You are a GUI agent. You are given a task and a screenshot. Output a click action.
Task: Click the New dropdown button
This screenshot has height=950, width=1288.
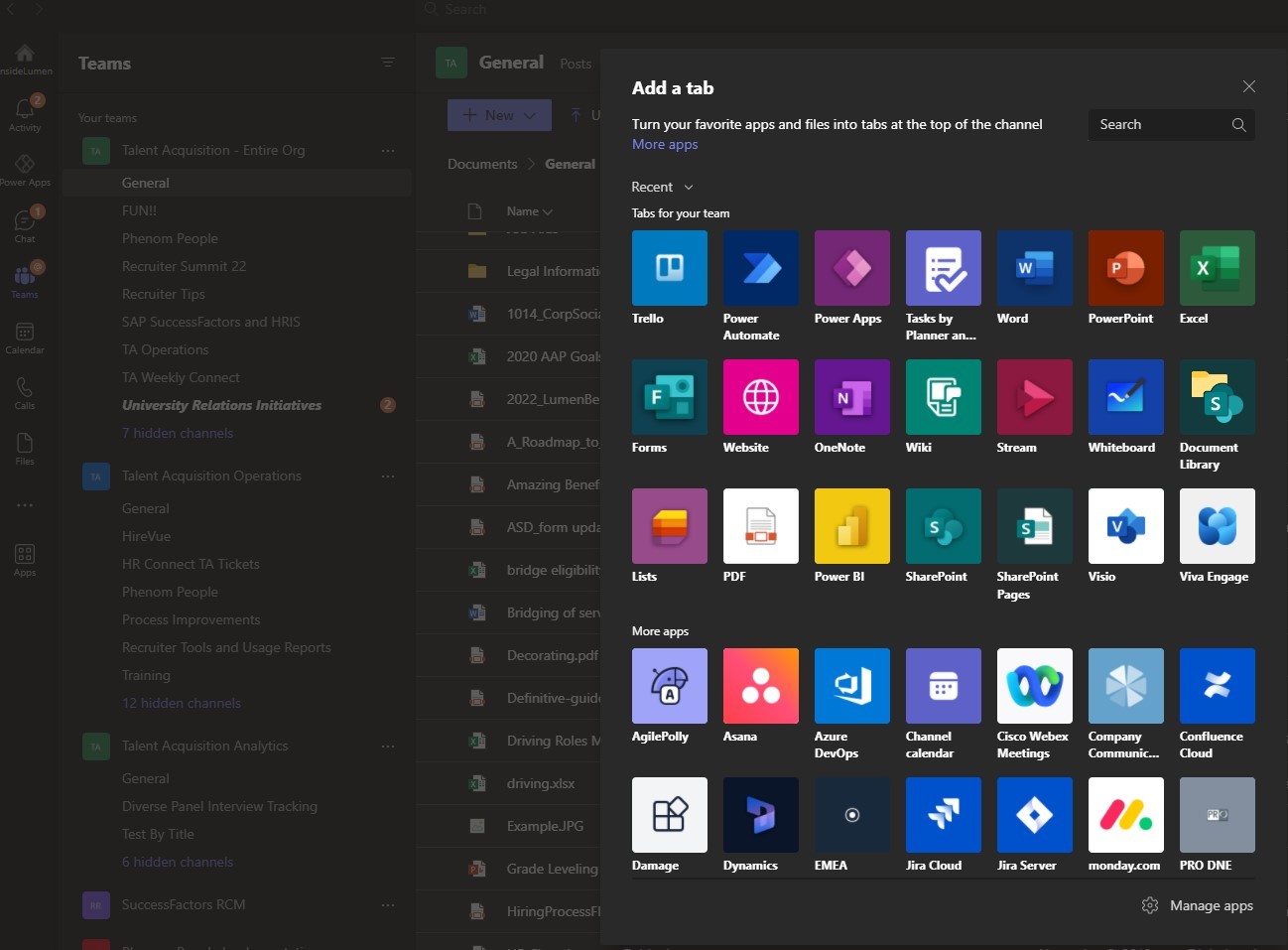(x=499, y=115)
